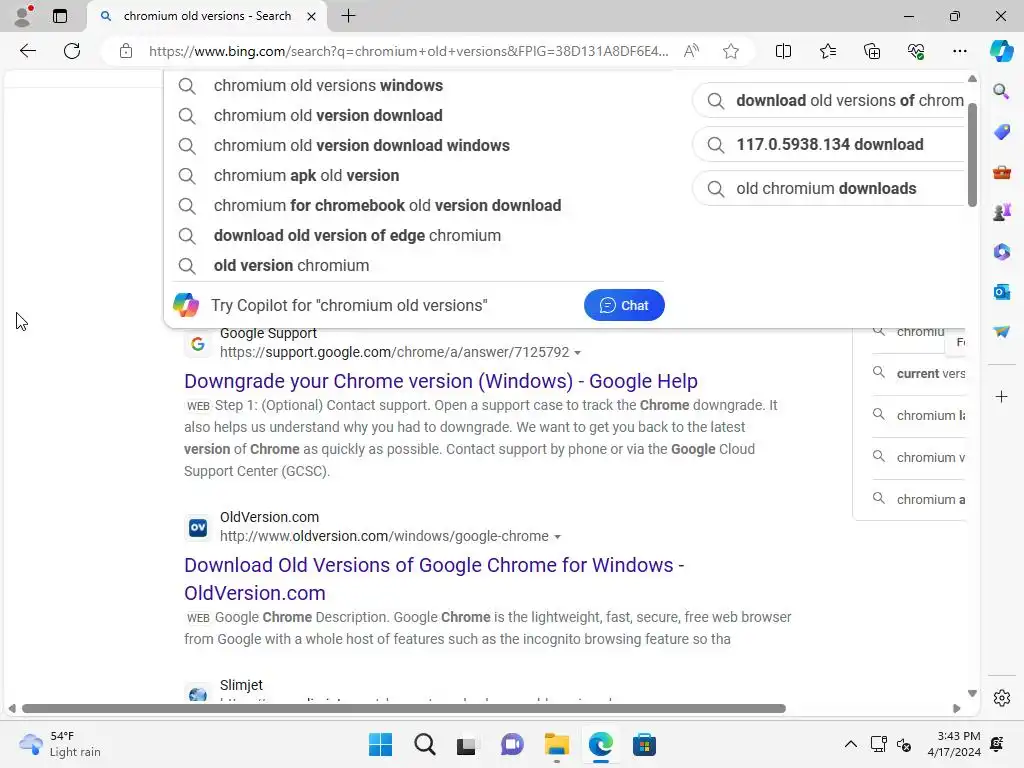Open sidebar Tools briefcase icon
This screenshot has width=1024, height=768.
(x=1001, y=172)
